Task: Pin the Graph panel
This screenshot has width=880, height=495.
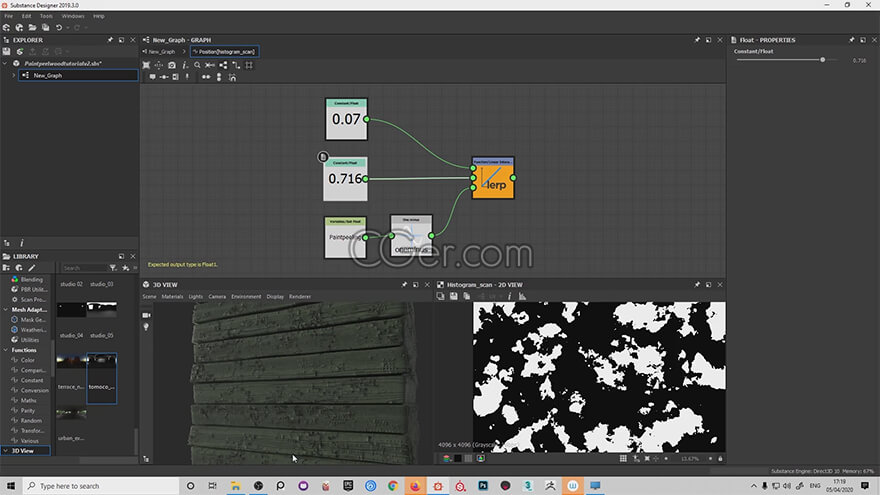Action: pos(697,40)
